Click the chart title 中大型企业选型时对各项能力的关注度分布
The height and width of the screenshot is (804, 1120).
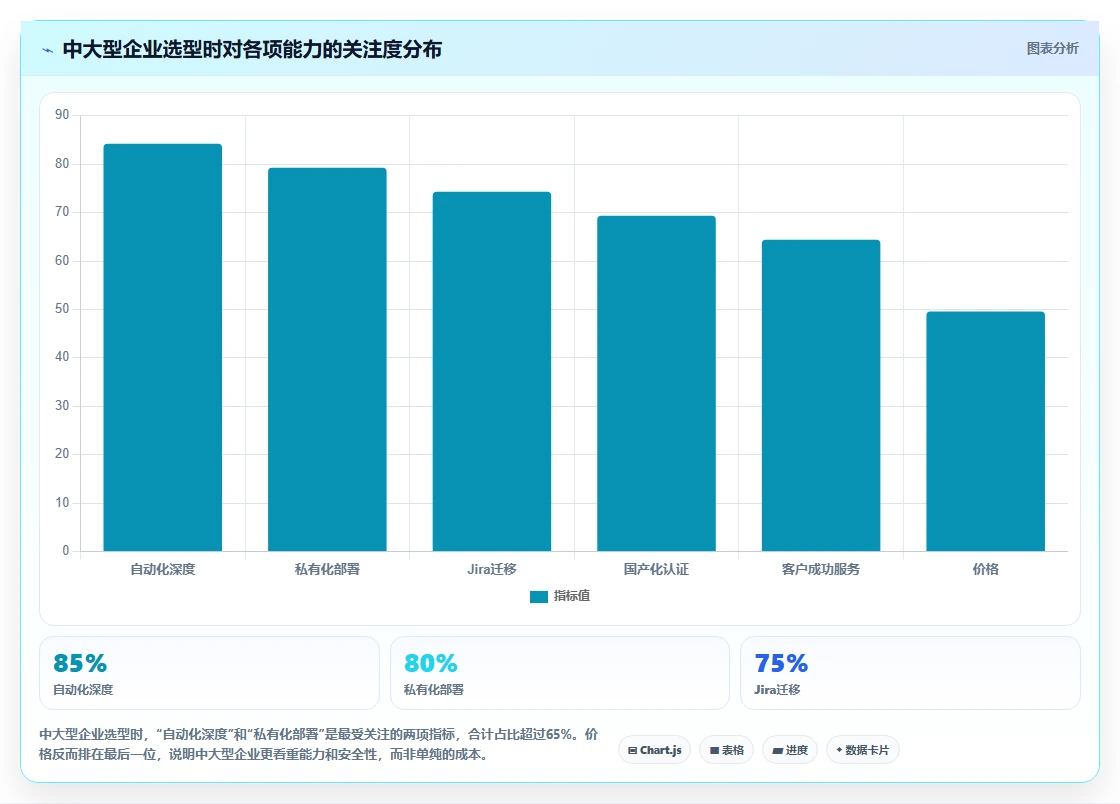pyautogui.click(x=252, y=49)
